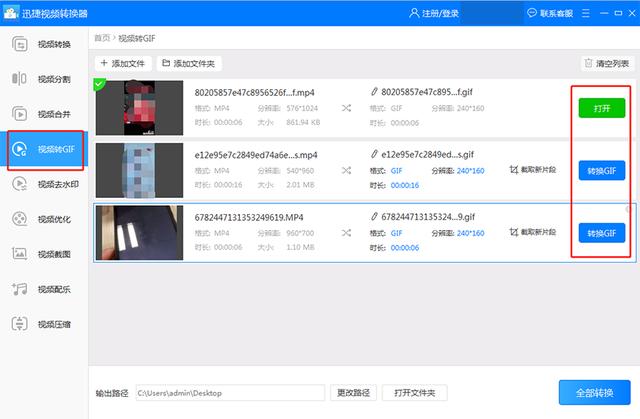Open GIF format setting in 6782447131353249619 row
This screenshot has height=419, width=640.
[x=396, y=233]
